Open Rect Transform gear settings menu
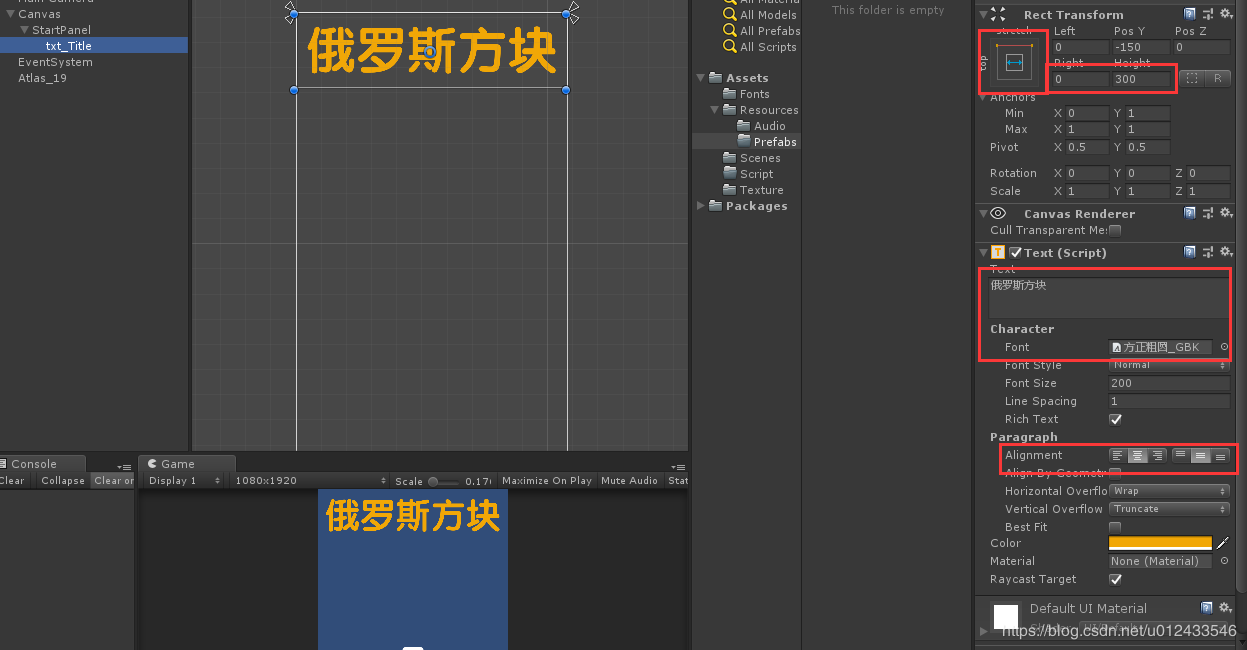This screenshot has height=650, width=1247. [1225, 14]
